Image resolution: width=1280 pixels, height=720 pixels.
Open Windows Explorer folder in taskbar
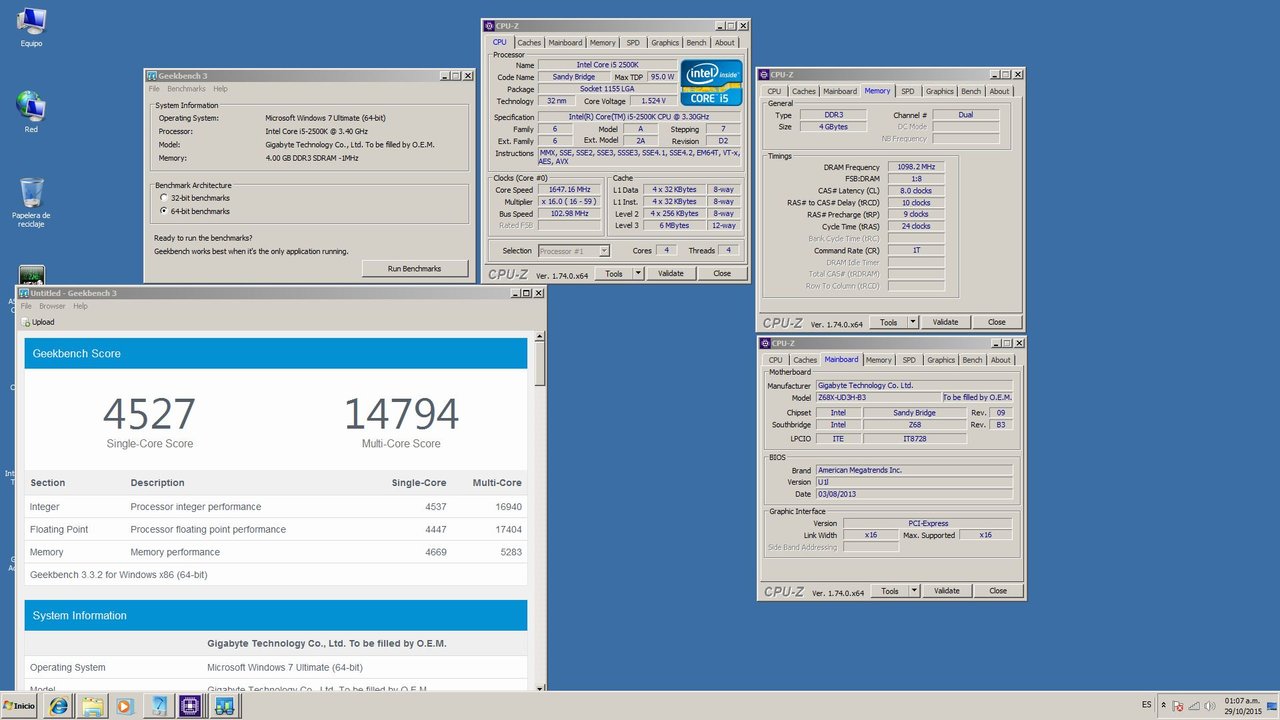[92, 706]
